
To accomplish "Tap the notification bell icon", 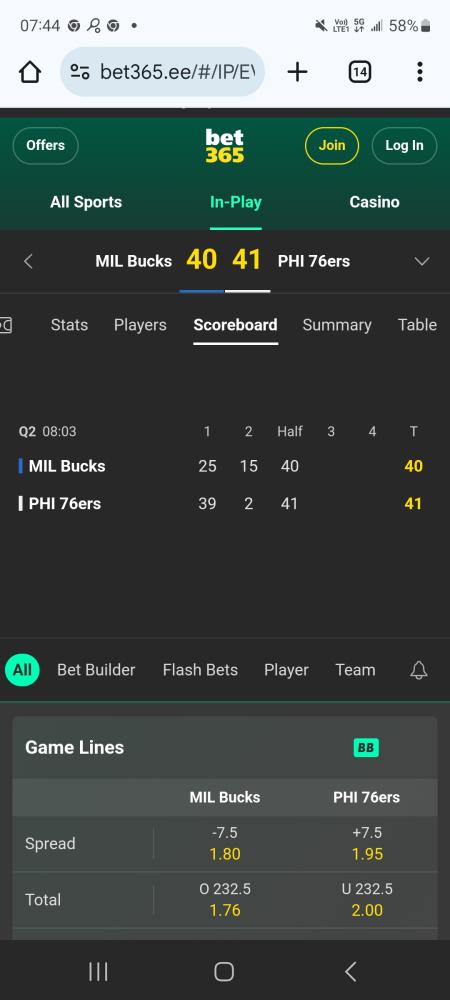I will (x=419, y=670).
